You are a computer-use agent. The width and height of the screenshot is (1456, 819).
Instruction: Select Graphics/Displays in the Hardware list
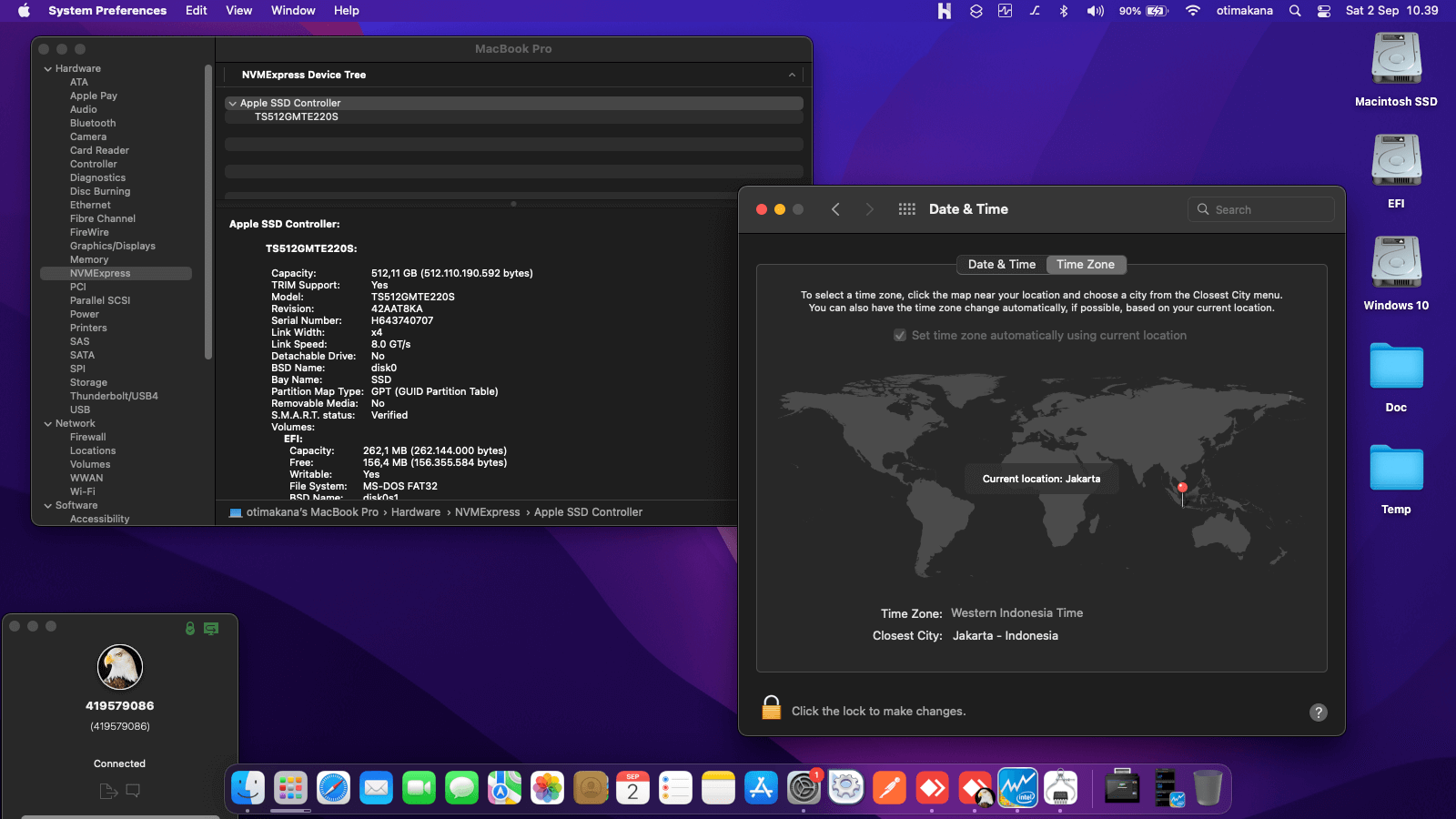click(113, 247)
